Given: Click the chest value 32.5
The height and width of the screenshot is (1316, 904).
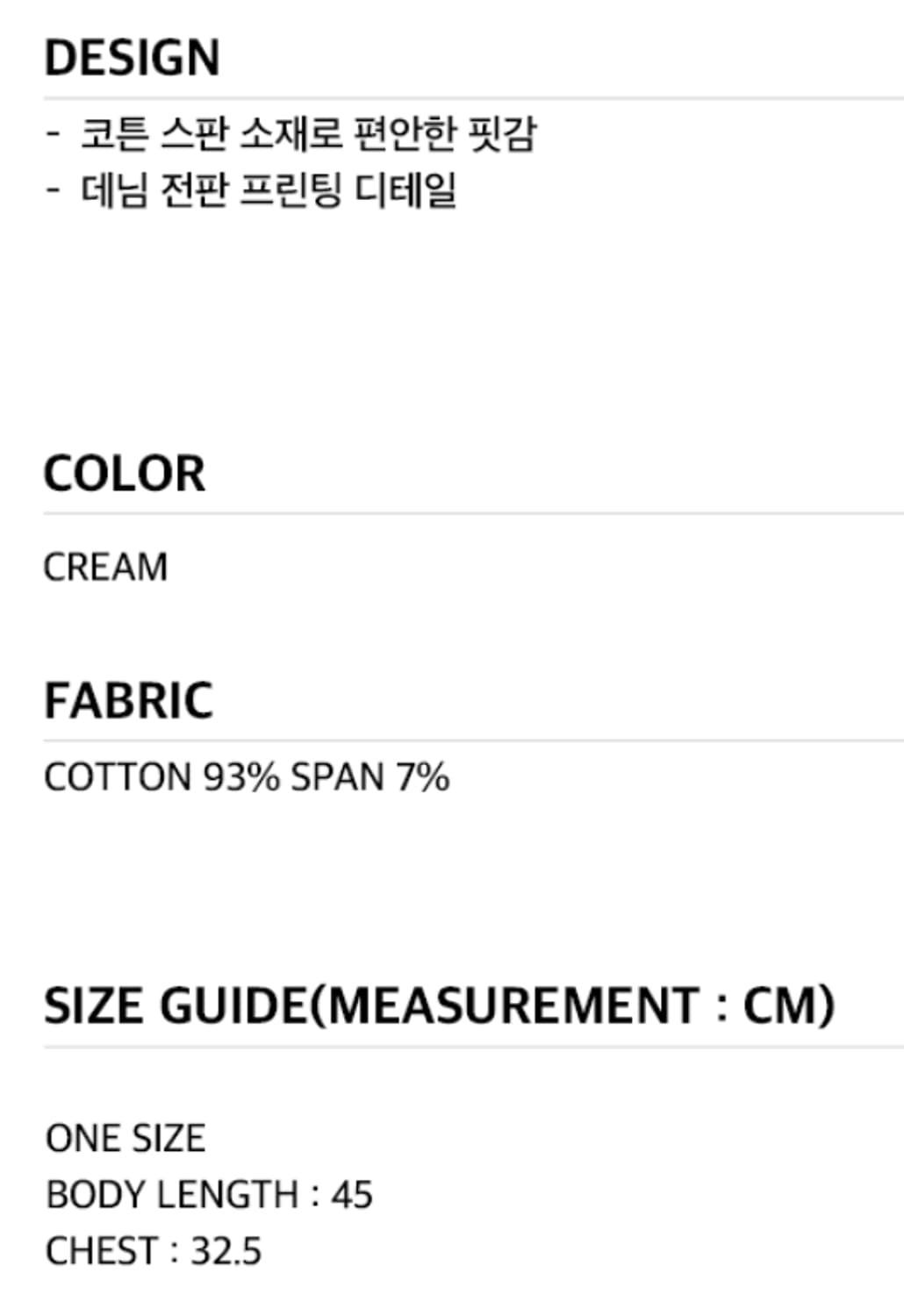Looking at the screenshot, I should tap(226, 1251).
